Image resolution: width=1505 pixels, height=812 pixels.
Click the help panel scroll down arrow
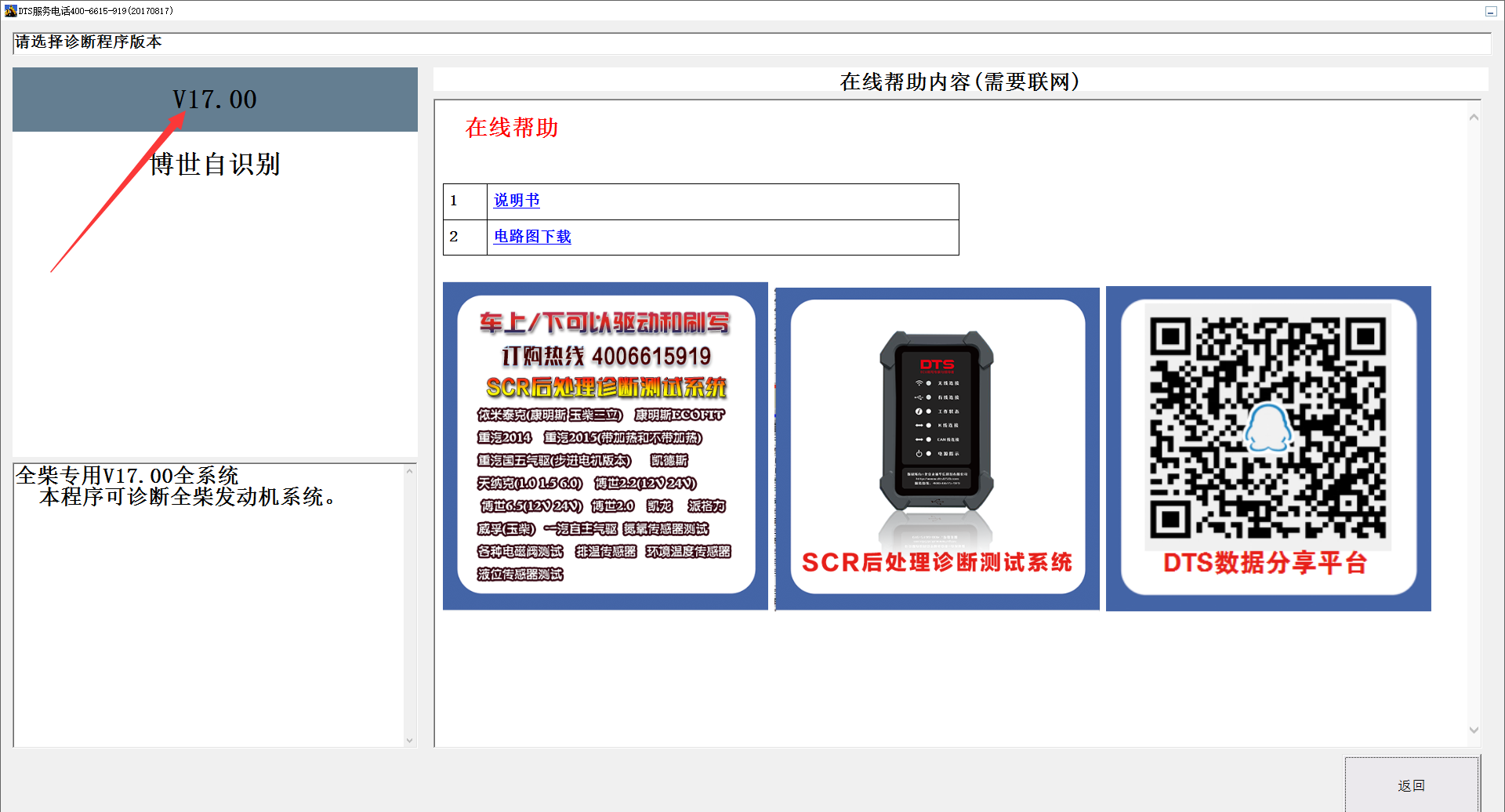pos(1474,730)
